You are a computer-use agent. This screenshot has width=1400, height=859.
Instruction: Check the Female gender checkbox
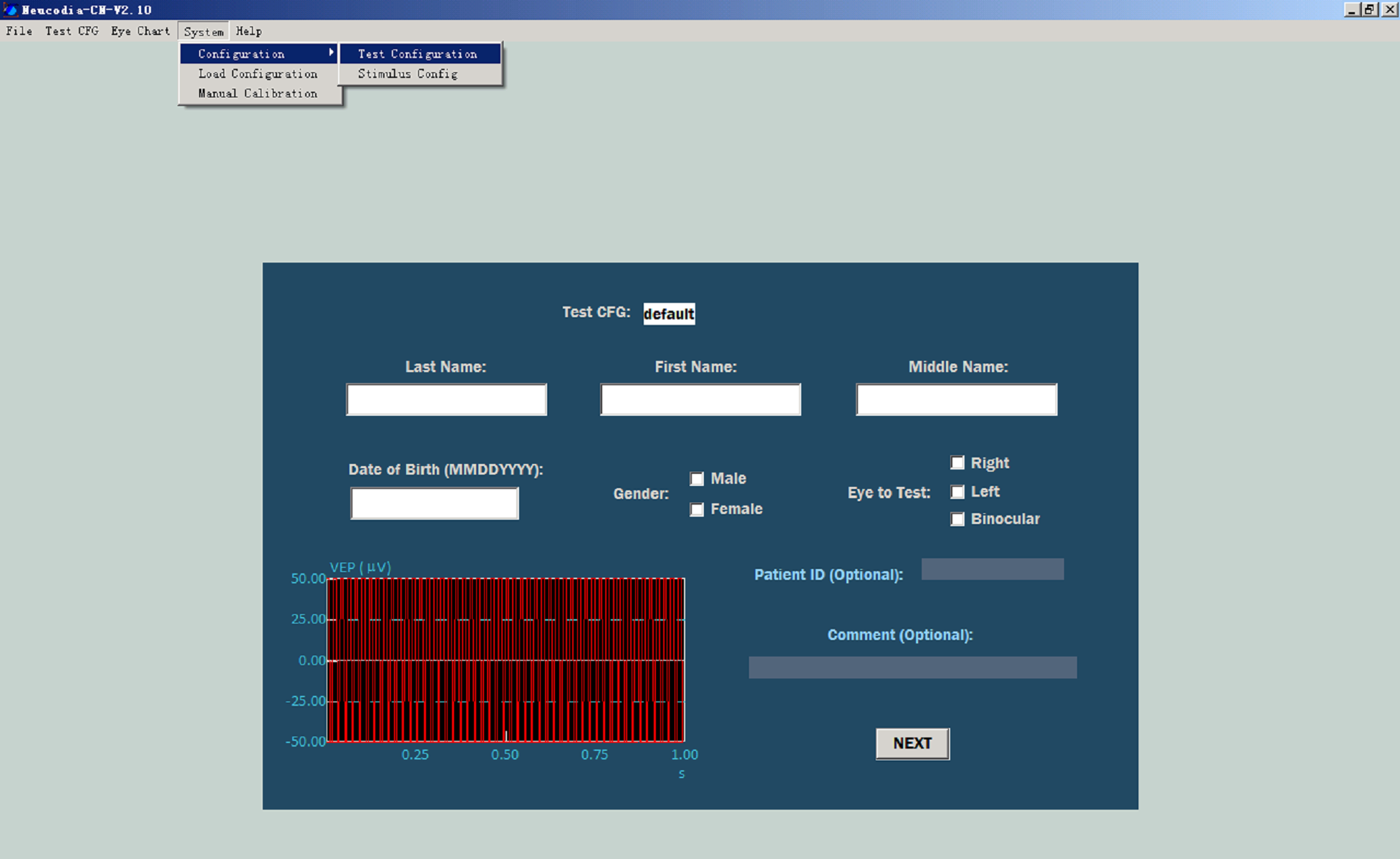(697, 510)
